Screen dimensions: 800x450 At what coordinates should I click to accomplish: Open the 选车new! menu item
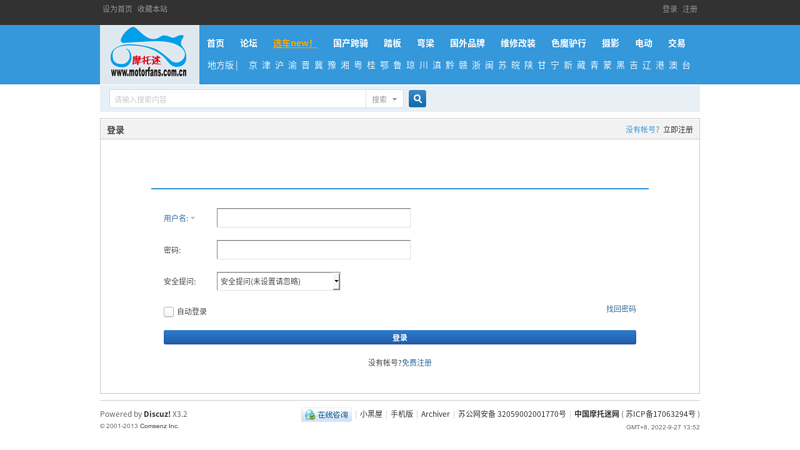[x=294, y=43]
